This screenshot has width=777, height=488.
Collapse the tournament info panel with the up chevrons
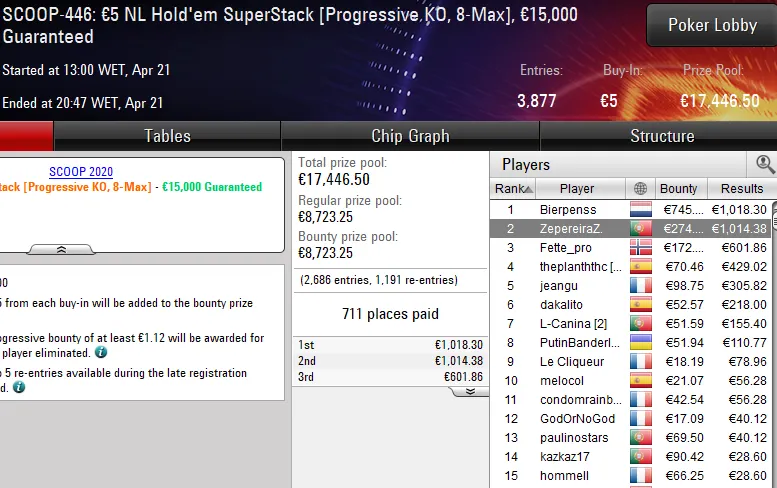tap(61, 249)
